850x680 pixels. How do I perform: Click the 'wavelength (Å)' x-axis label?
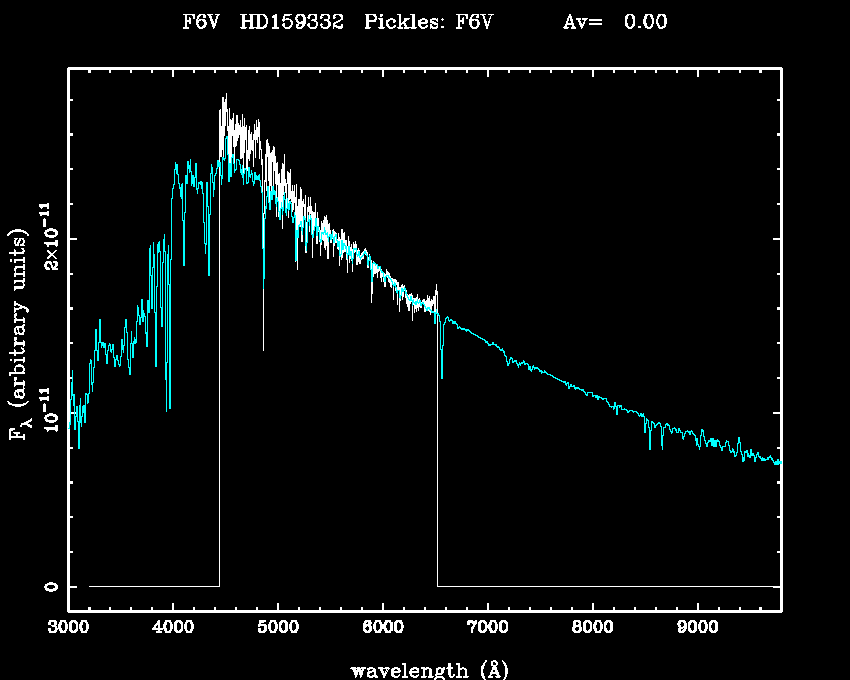(424, 669)
